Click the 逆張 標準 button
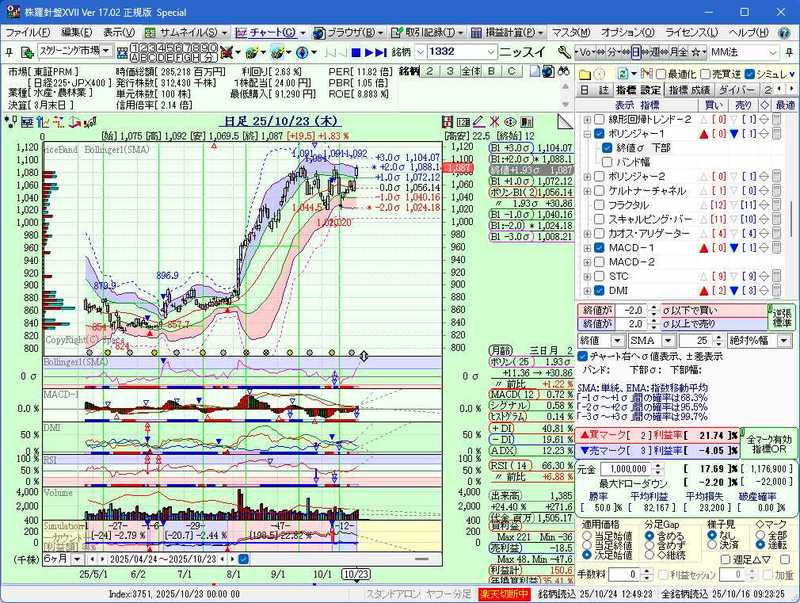 click(781, 318)
